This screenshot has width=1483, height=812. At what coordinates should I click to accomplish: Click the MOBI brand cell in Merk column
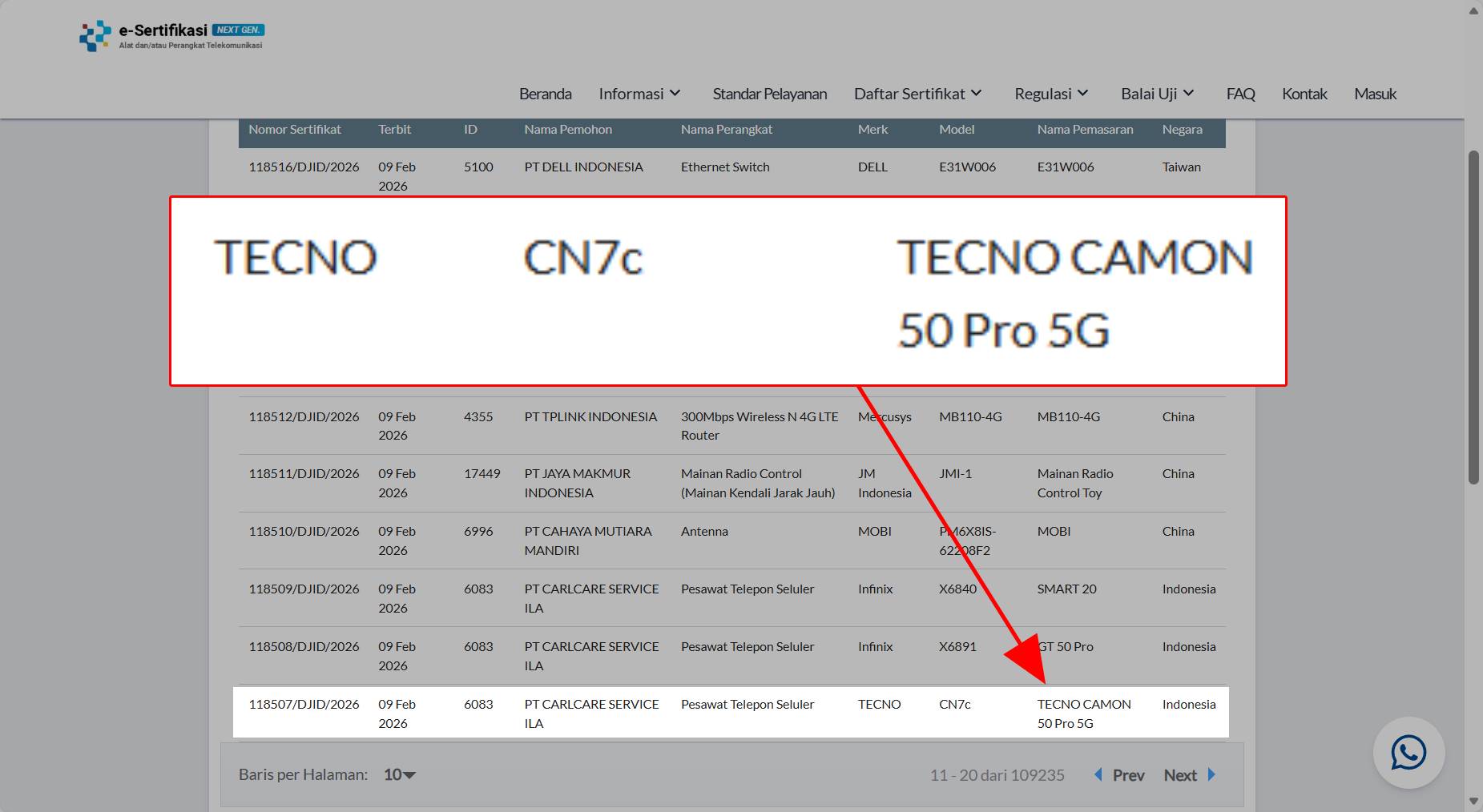click(874, 531)
